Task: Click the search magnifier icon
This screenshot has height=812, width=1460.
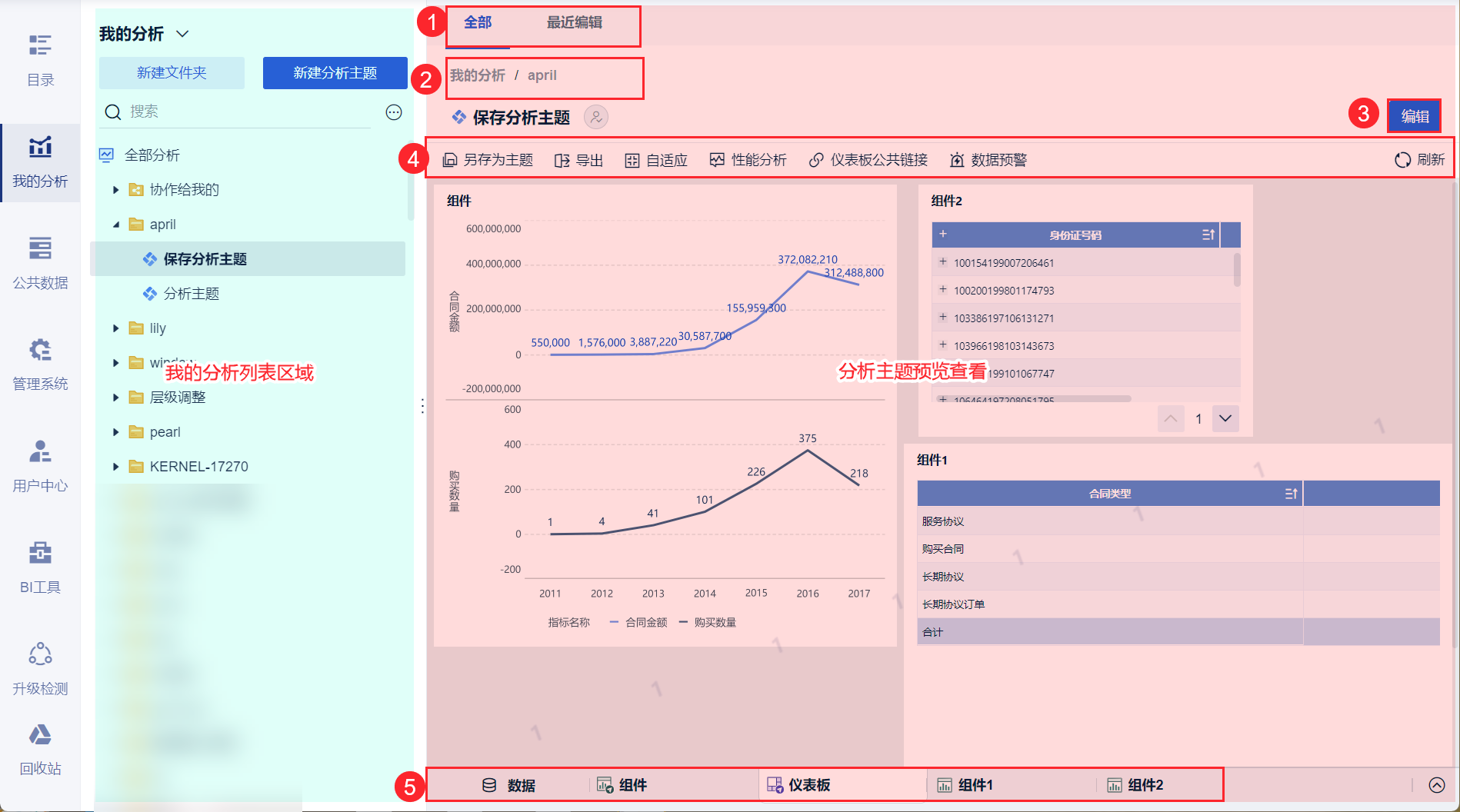Action: click(x=113, y=112)
